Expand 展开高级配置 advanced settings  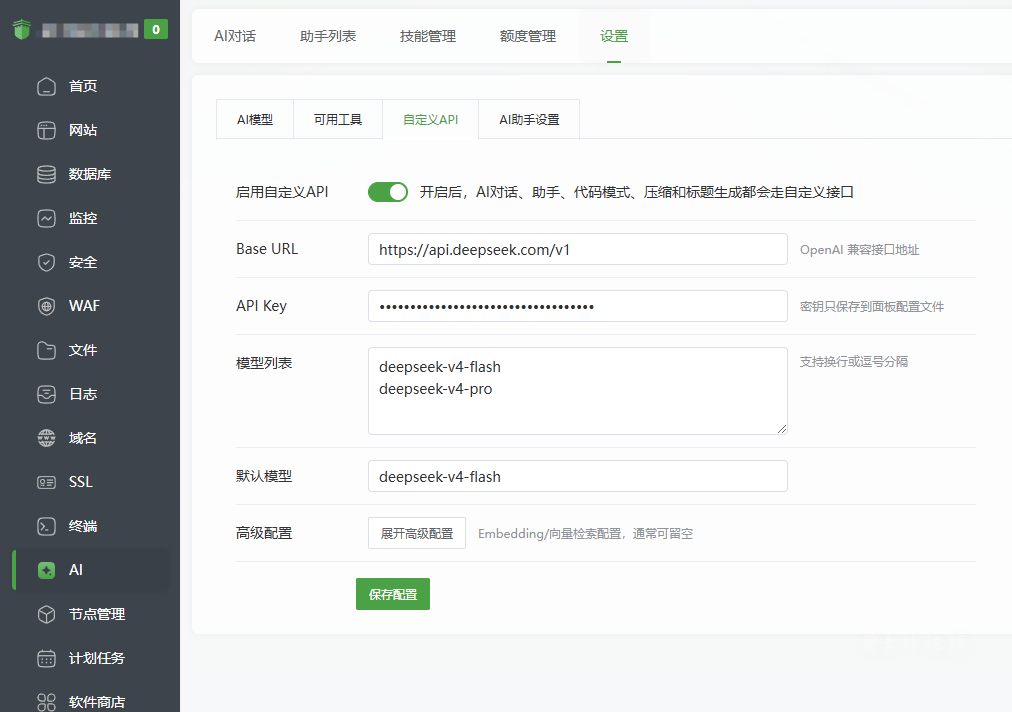pyautogui.click(x=417, y=533)
